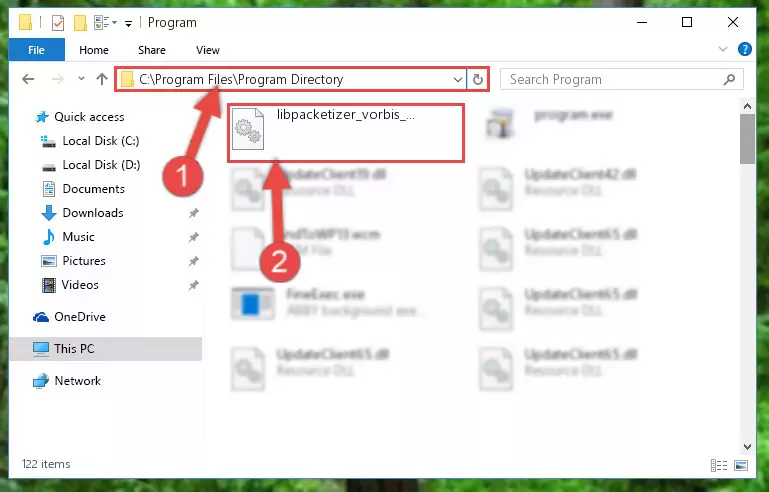Open the address bar history dropdown

[x=458, y=79]
